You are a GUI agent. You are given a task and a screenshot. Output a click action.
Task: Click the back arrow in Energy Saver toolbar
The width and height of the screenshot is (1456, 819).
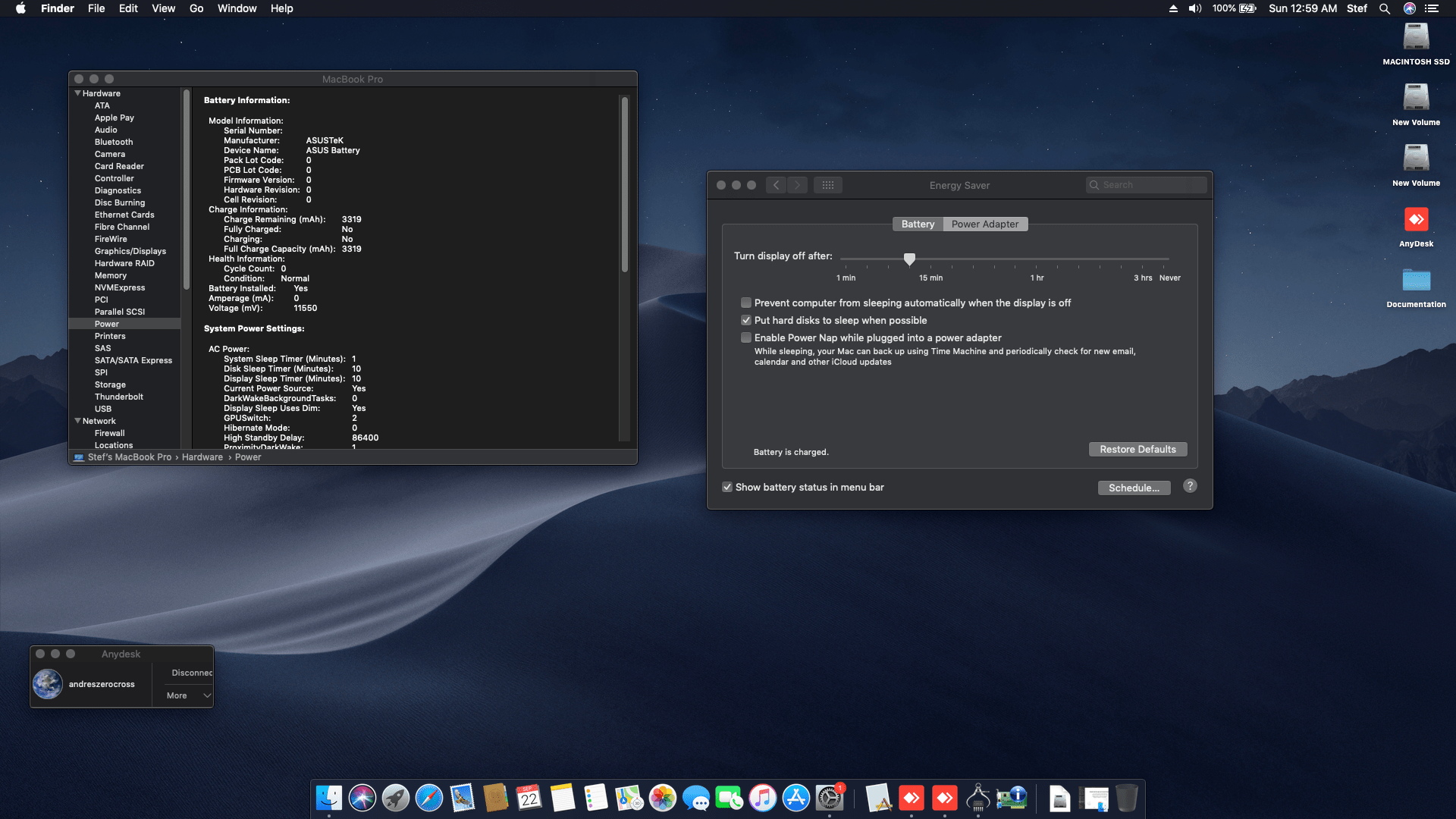776,185
